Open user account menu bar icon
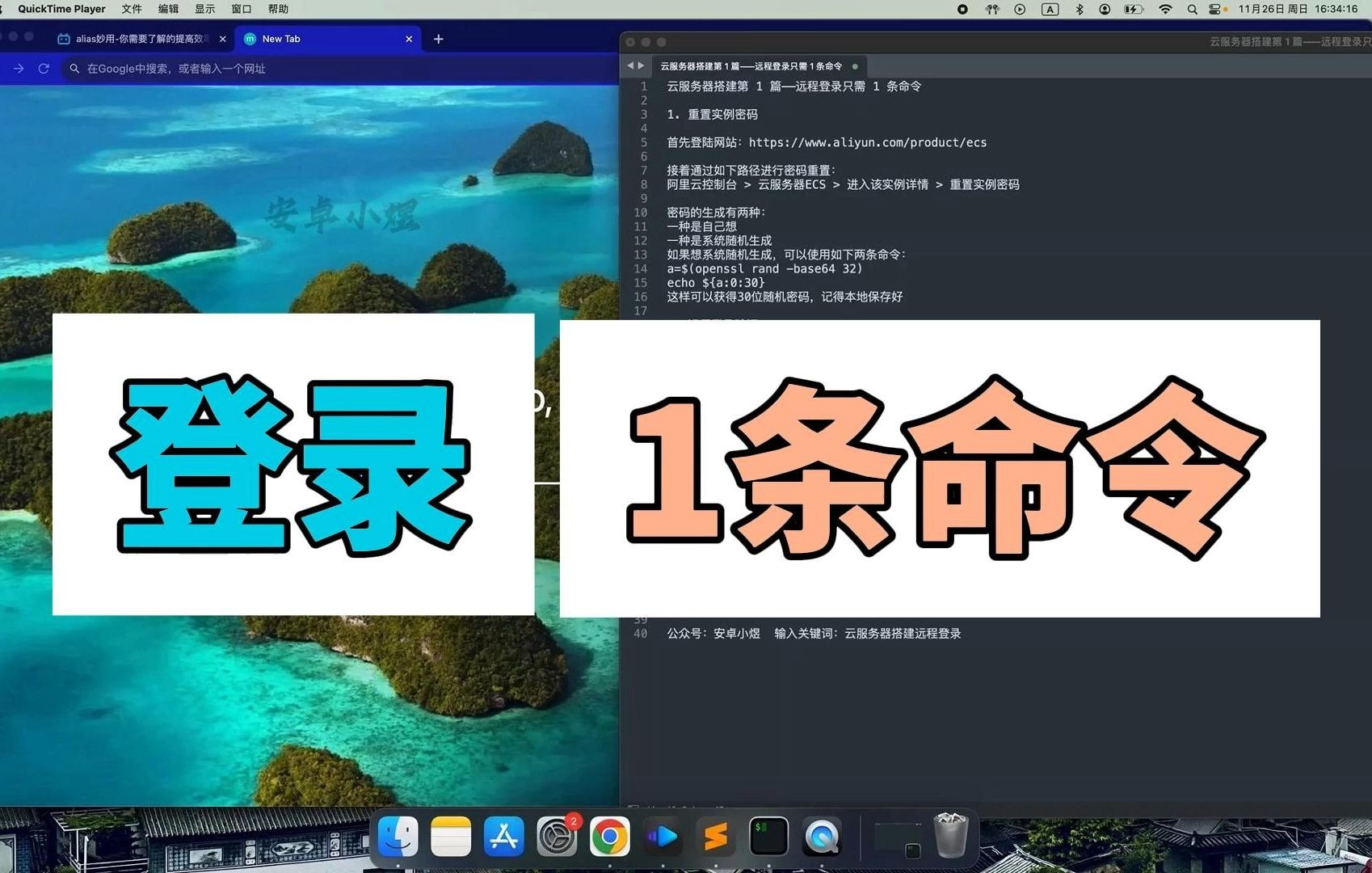1372x873 pixels. [1105, 9]
